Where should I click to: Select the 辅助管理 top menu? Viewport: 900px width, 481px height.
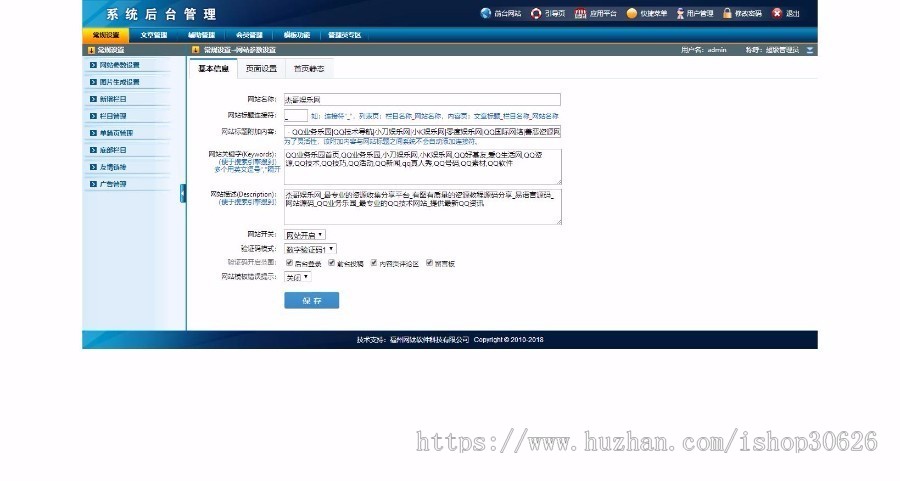point(201,35)
